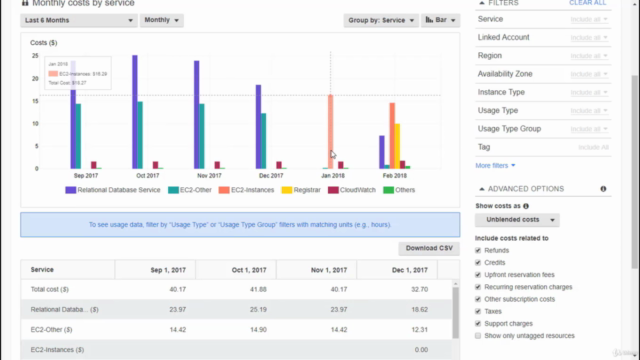Collapse the FILTERS section
This screenshot has height=360, width=640.
pos(482,3)
